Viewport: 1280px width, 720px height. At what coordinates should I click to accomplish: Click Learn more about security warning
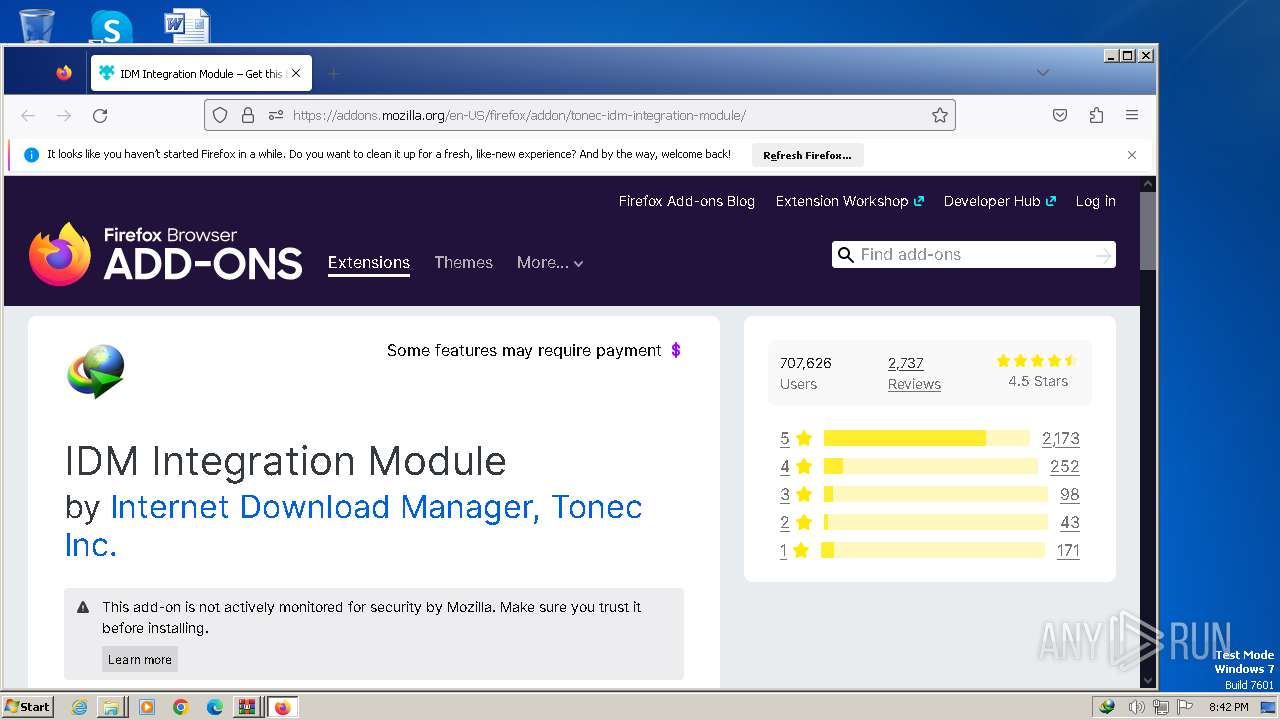(x=140, y=660)
